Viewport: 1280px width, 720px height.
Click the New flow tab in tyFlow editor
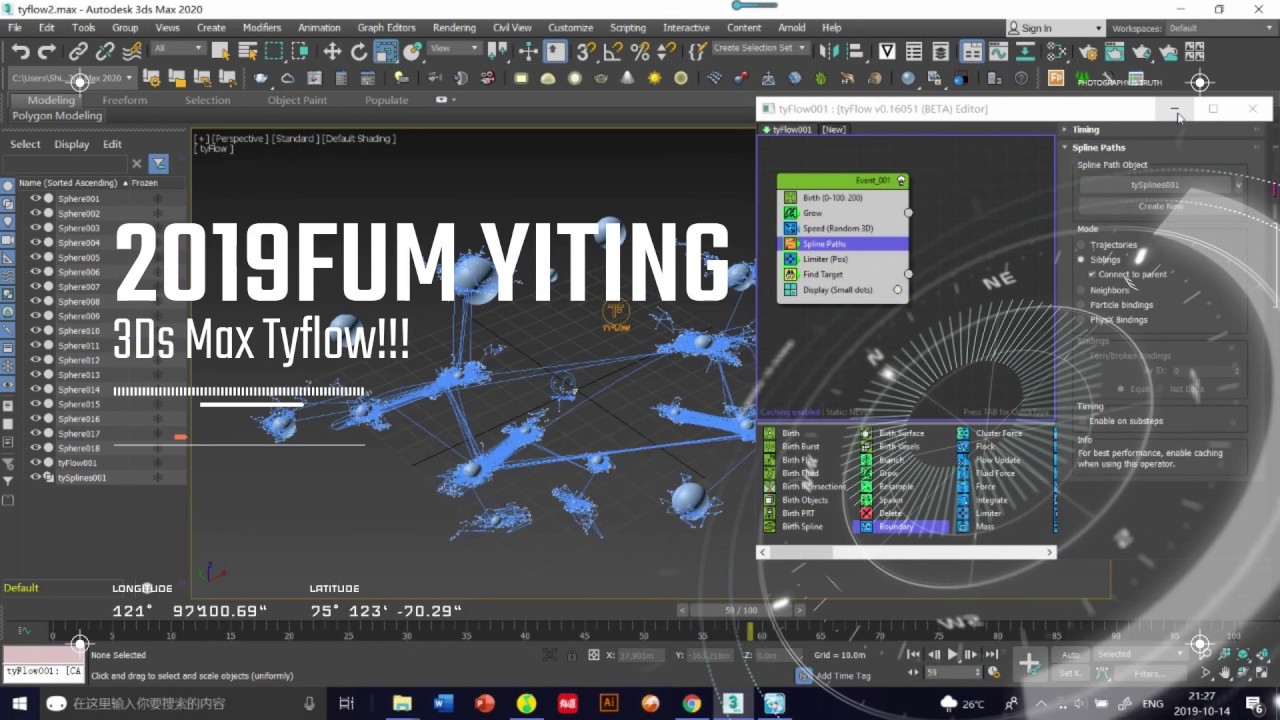pyautogui.click(x=833, y=129)
